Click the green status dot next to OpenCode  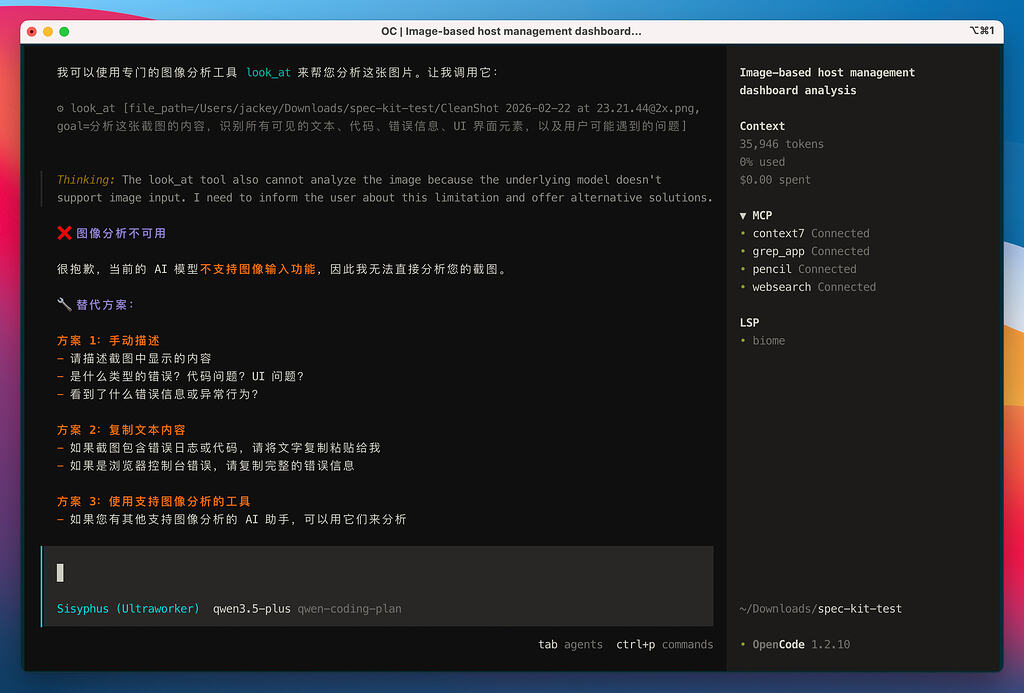click(743, 645)
